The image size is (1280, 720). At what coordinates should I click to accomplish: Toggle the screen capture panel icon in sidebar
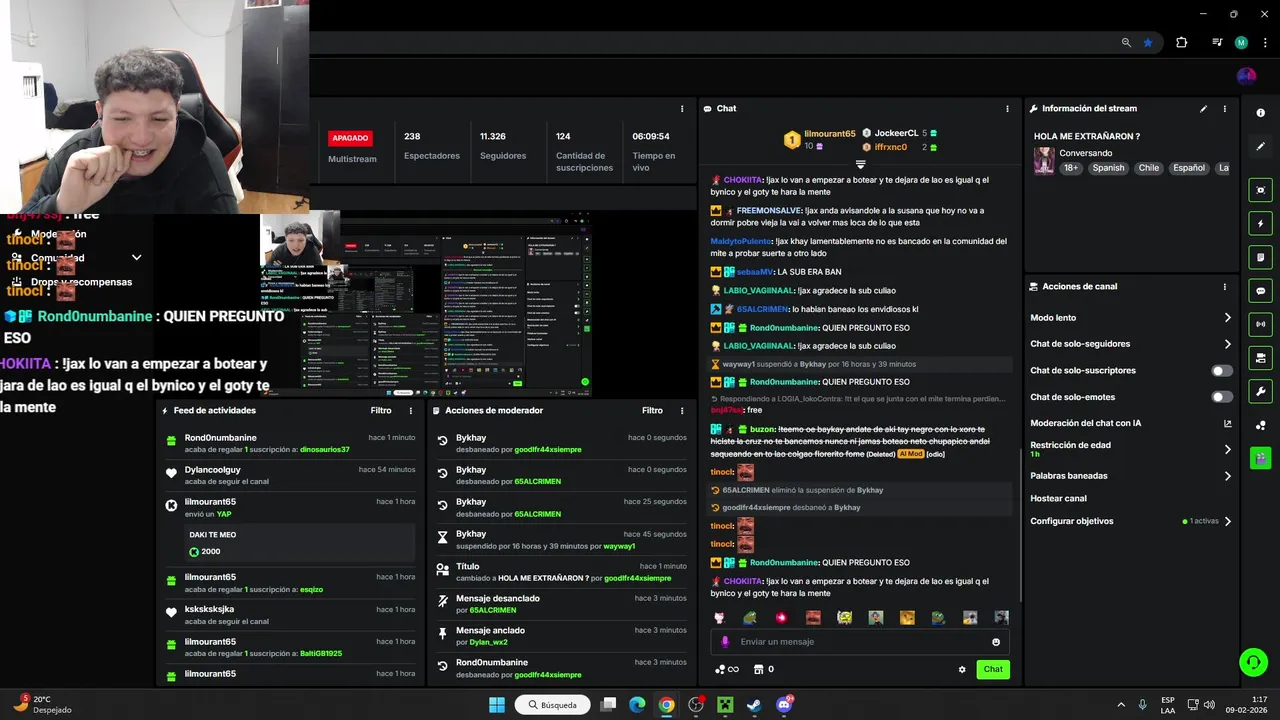tap(1260, 190)
